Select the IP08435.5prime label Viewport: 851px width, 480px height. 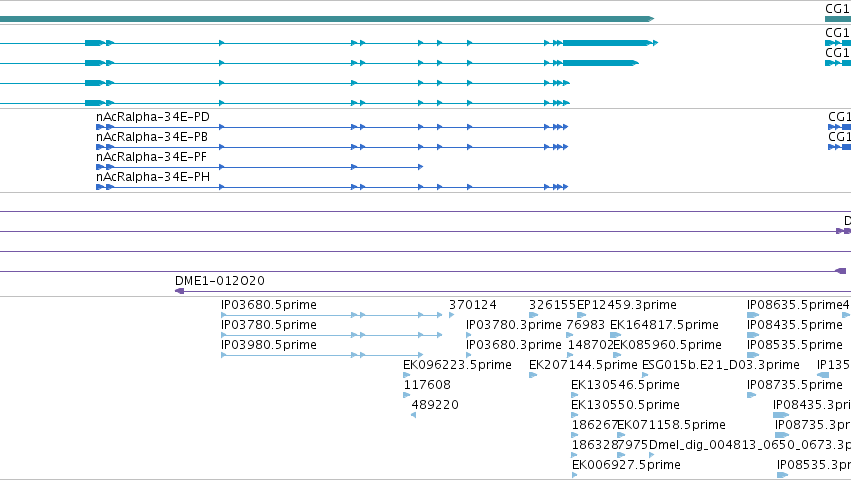coord(795,325)
